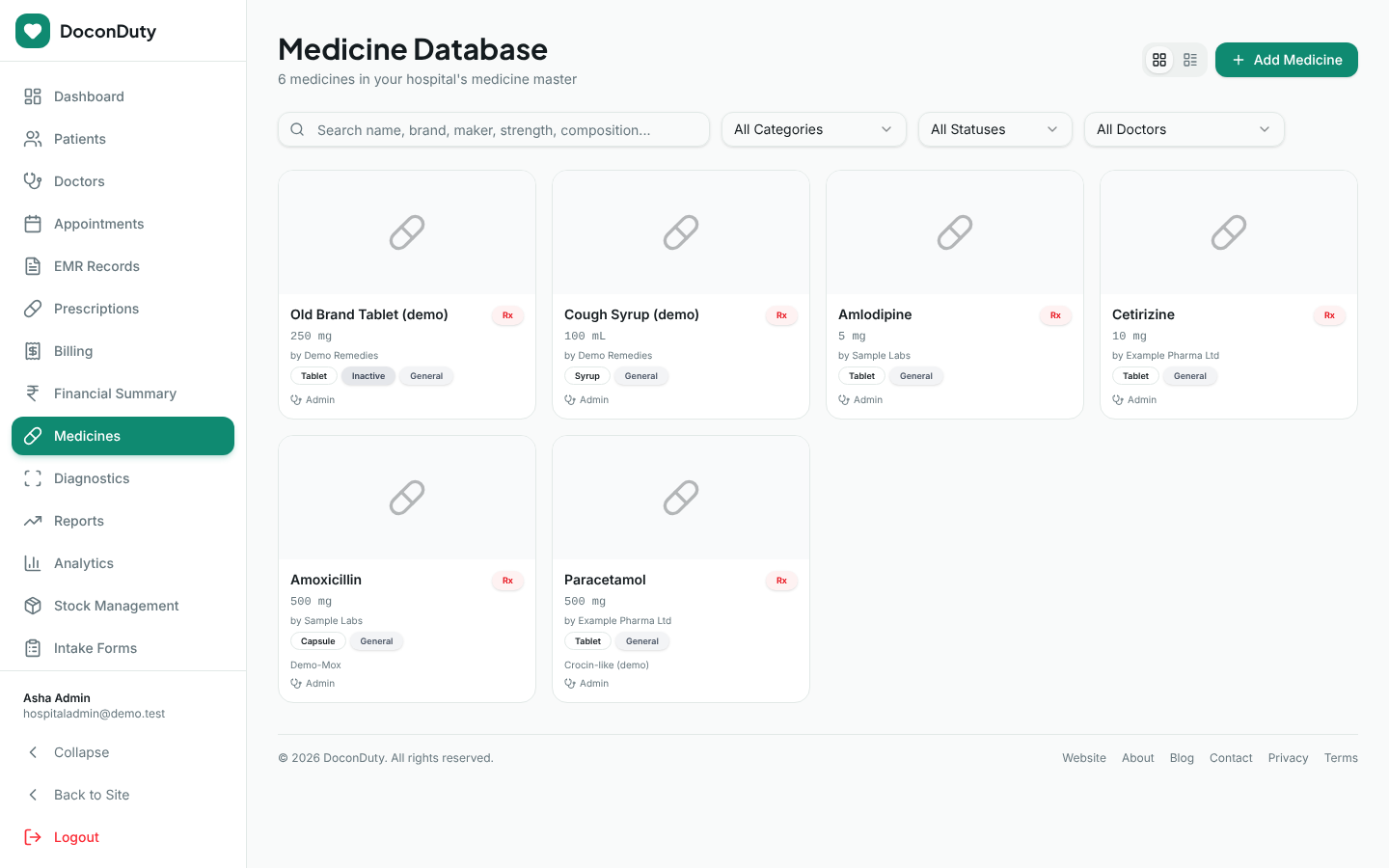Click the Financial Summary rupee icon
The image size is (1389, 868).
[33, 393]
